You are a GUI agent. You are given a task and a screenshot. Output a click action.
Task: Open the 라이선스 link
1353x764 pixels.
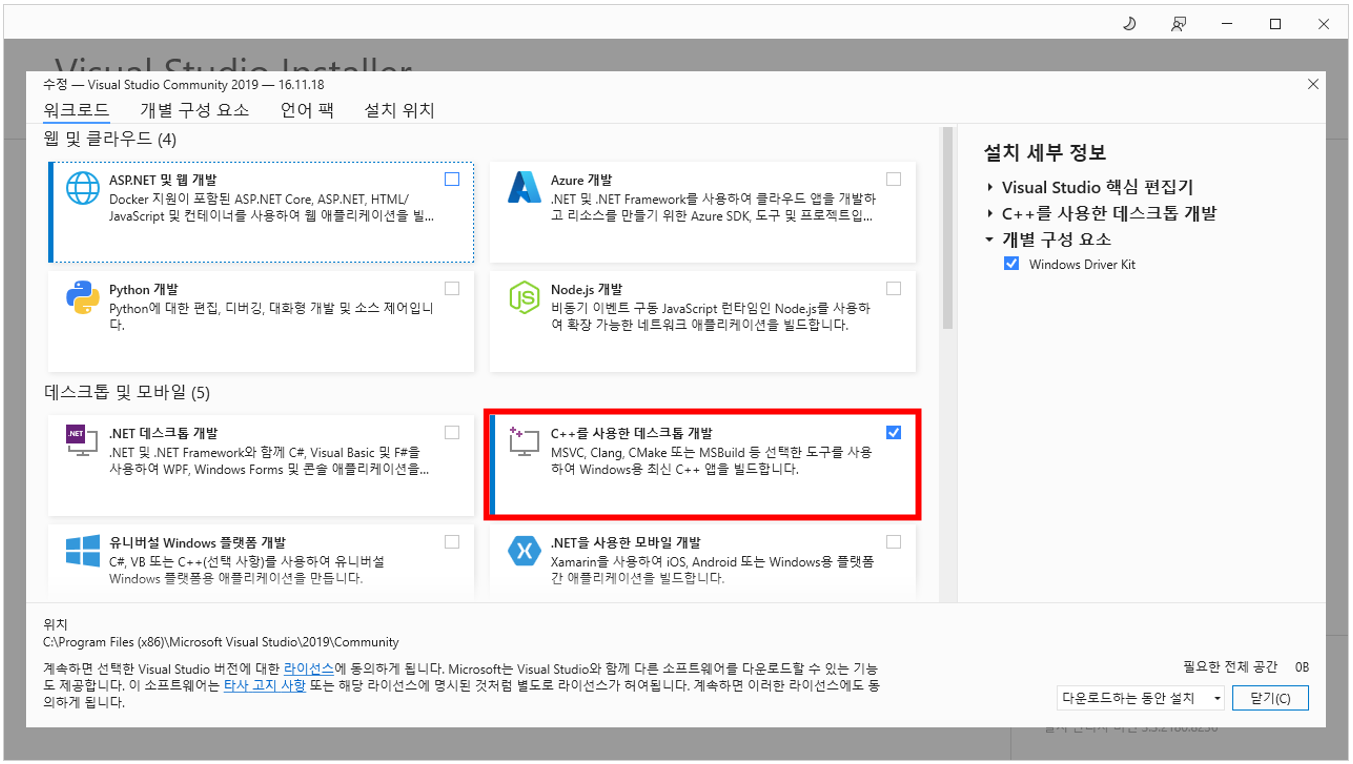(308, 668)
